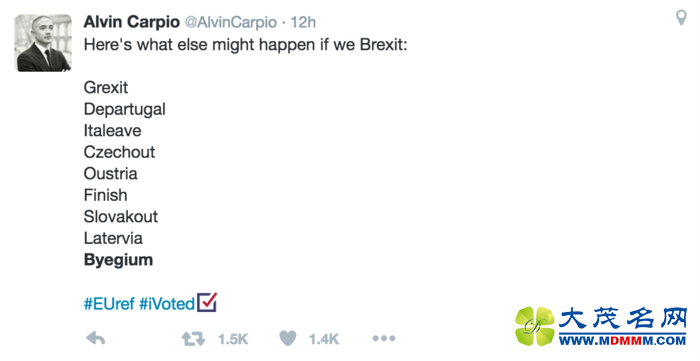This screenshot has width=700, height=361.
Task: Click the 1.4K likes count
Action: click(324, 339)
